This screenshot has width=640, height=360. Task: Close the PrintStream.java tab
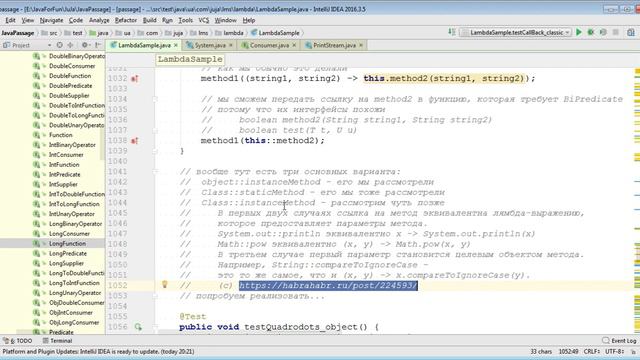tap(361, 45)
